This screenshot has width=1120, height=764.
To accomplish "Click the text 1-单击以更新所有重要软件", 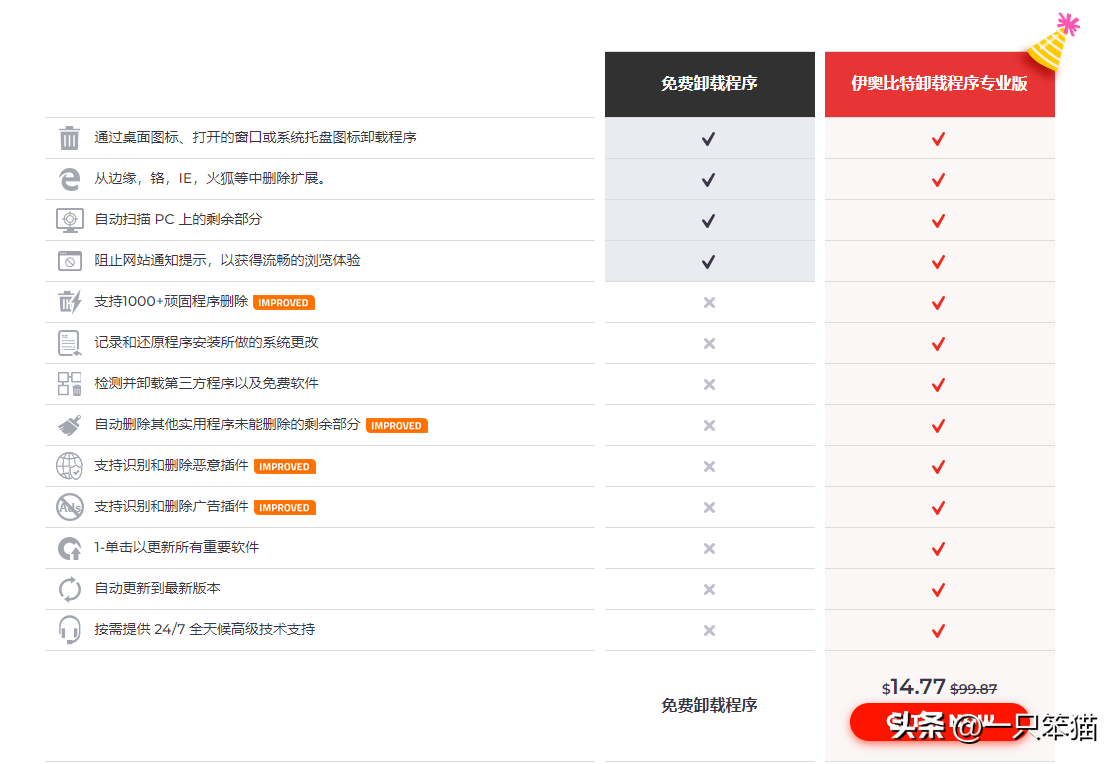I will [176, 548].
